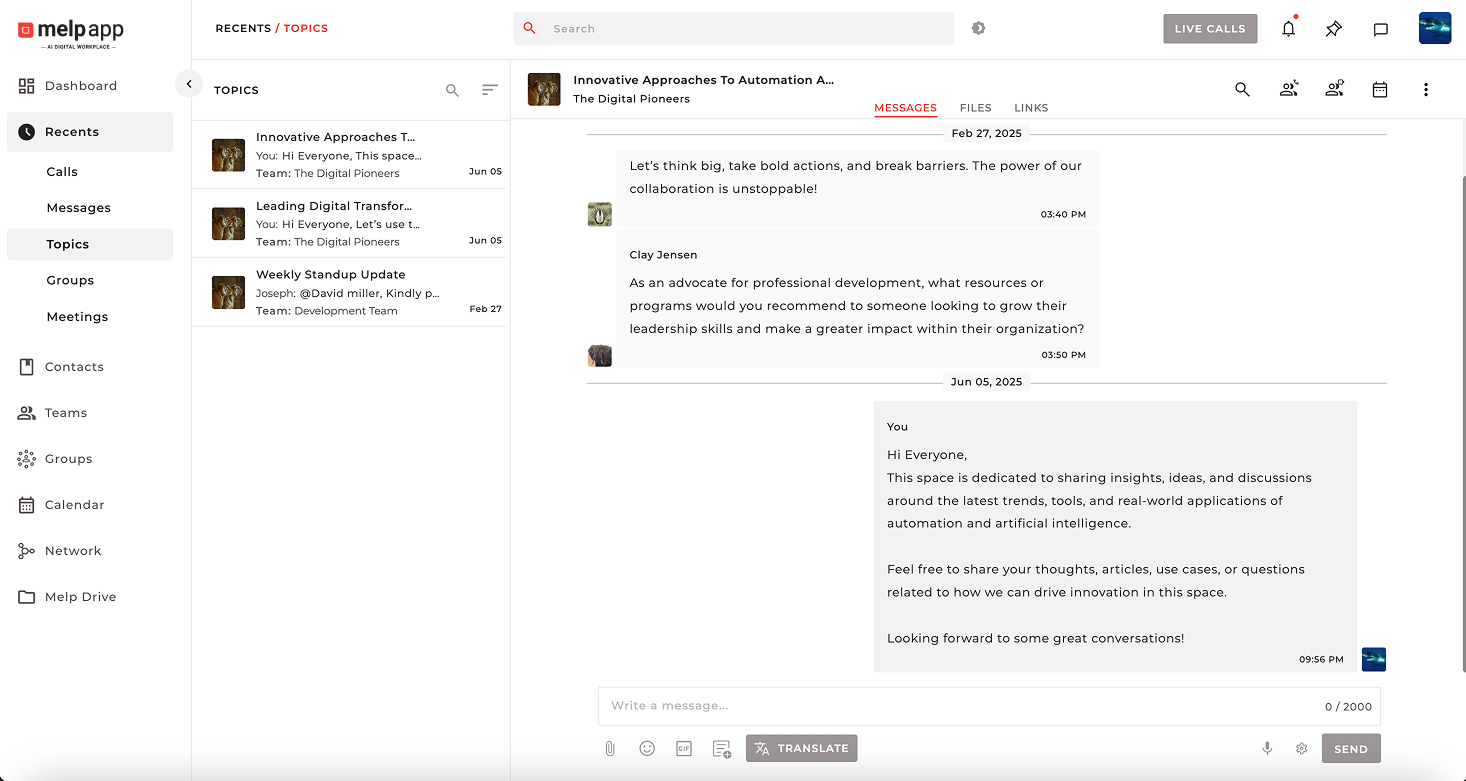1466x781 pixels.
Task: Switch to the Files tab
Action: coord(975,108)
